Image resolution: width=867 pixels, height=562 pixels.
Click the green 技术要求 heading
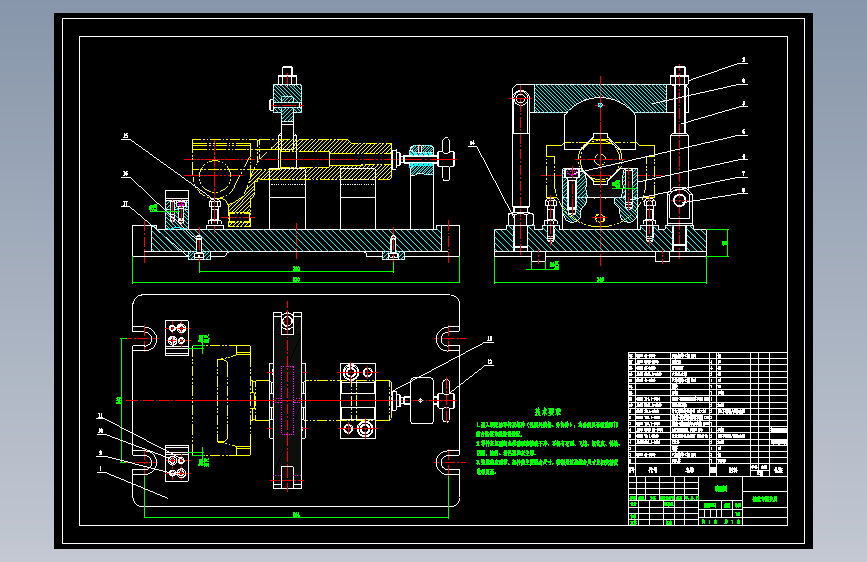click(x=548, y=412)
